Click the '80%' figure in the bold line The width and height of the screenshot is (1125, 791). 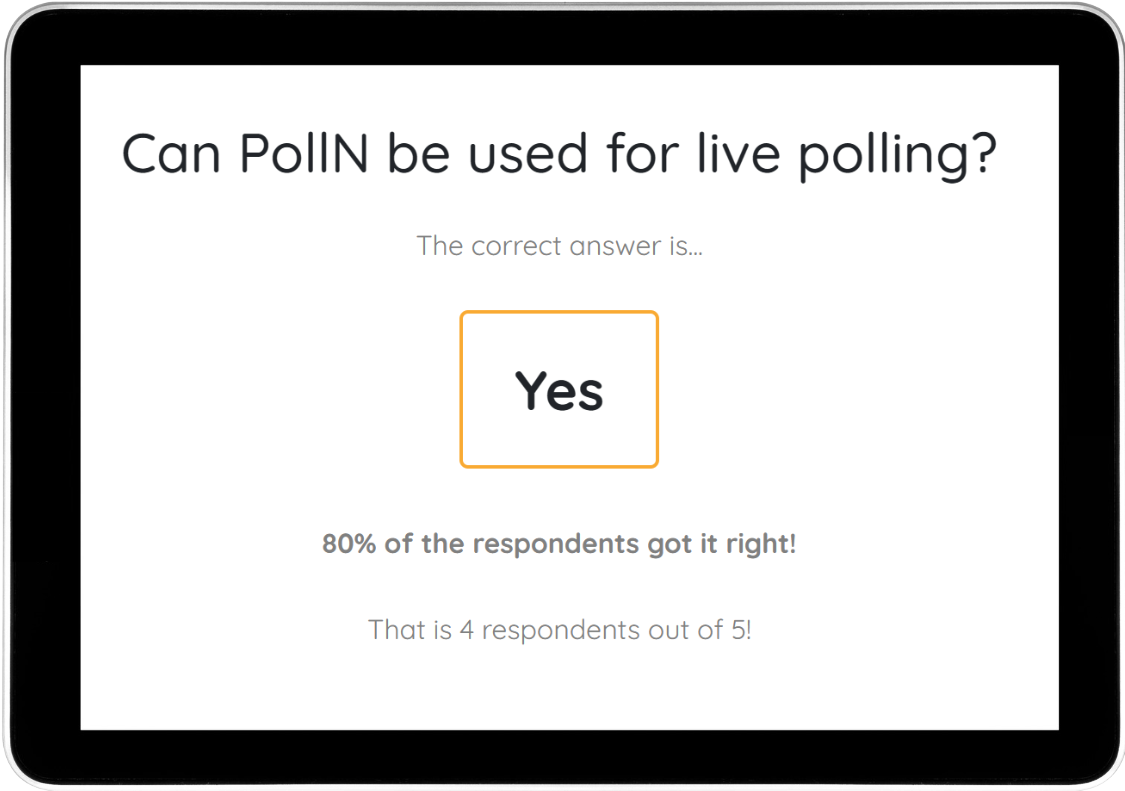click(x=345, y=544)
